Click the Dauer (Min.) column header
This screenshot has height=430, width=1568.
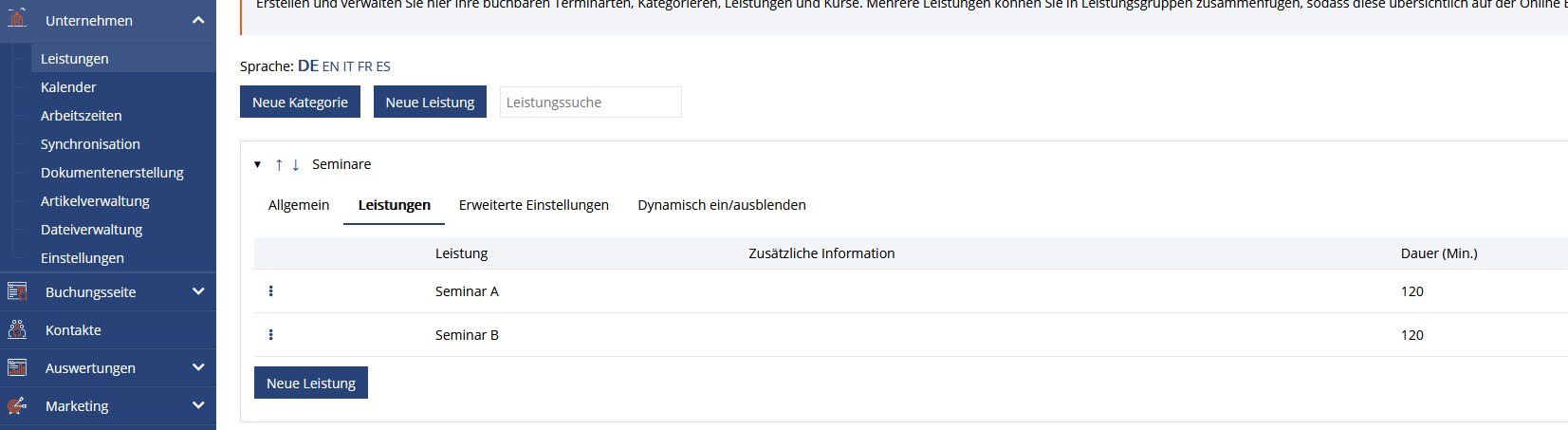coord(1439,253)
